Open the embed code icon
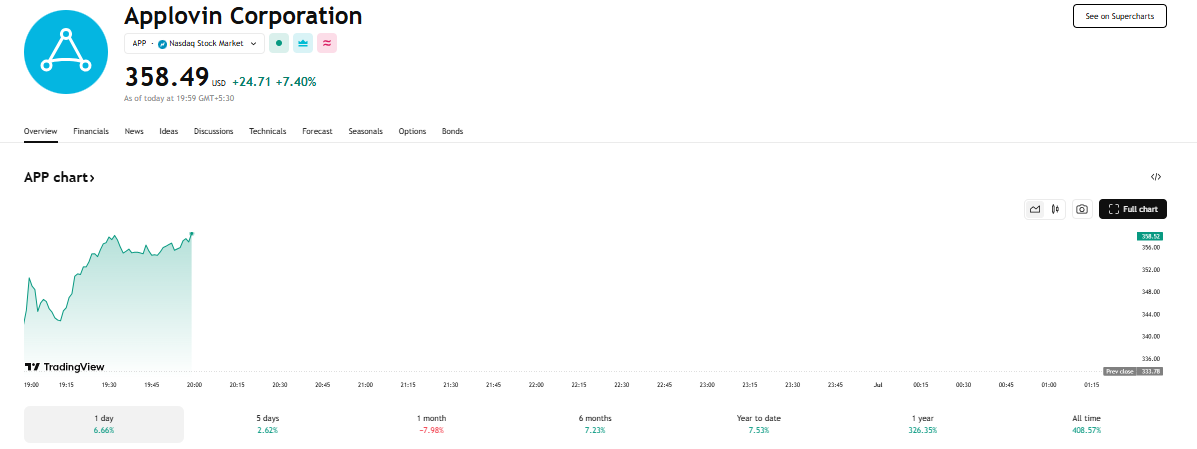The image size is (1197, 449). [1156, 177]
